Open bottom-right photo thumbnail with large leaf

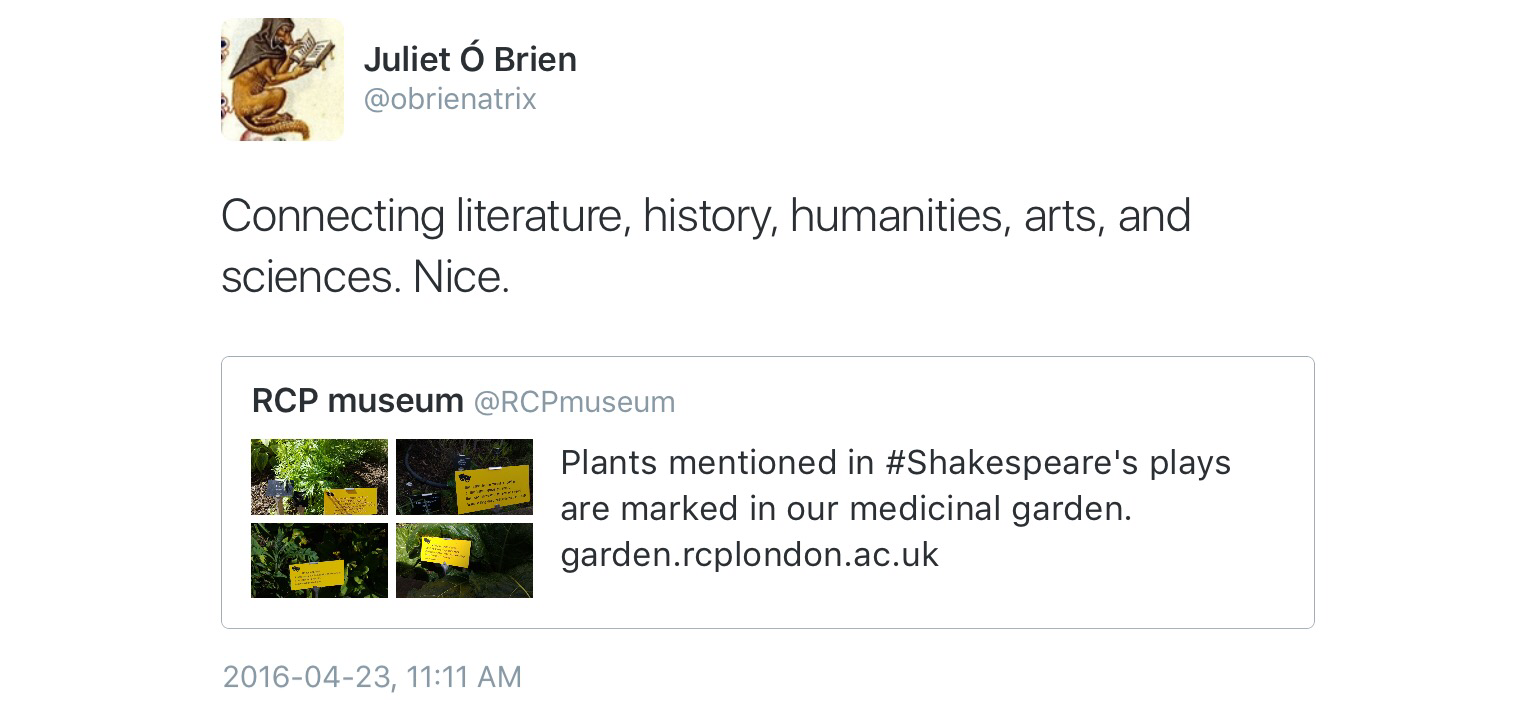coord(464,561)
